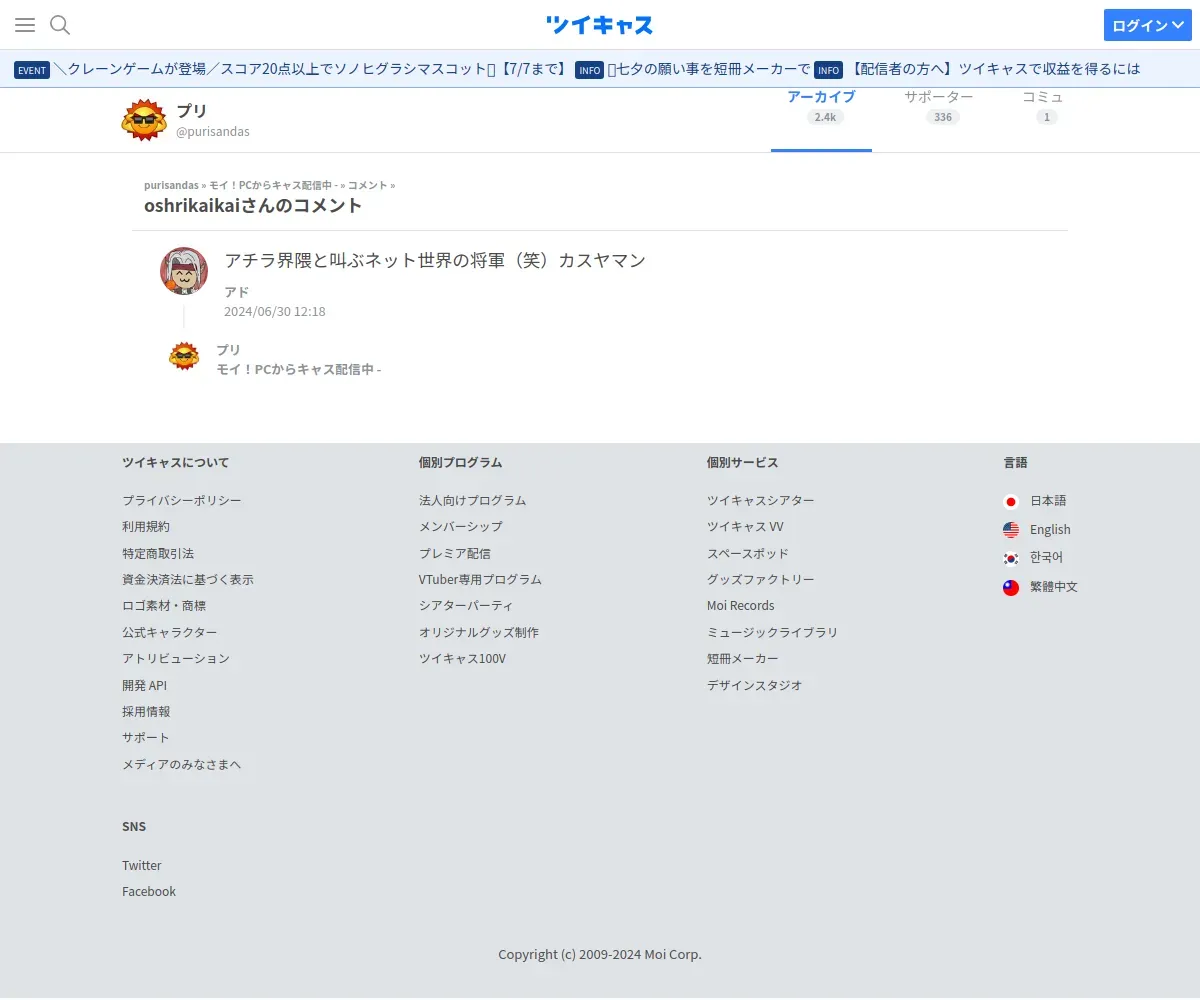
Task: Click the Korean flag icon
Action: pos(1011,558)
